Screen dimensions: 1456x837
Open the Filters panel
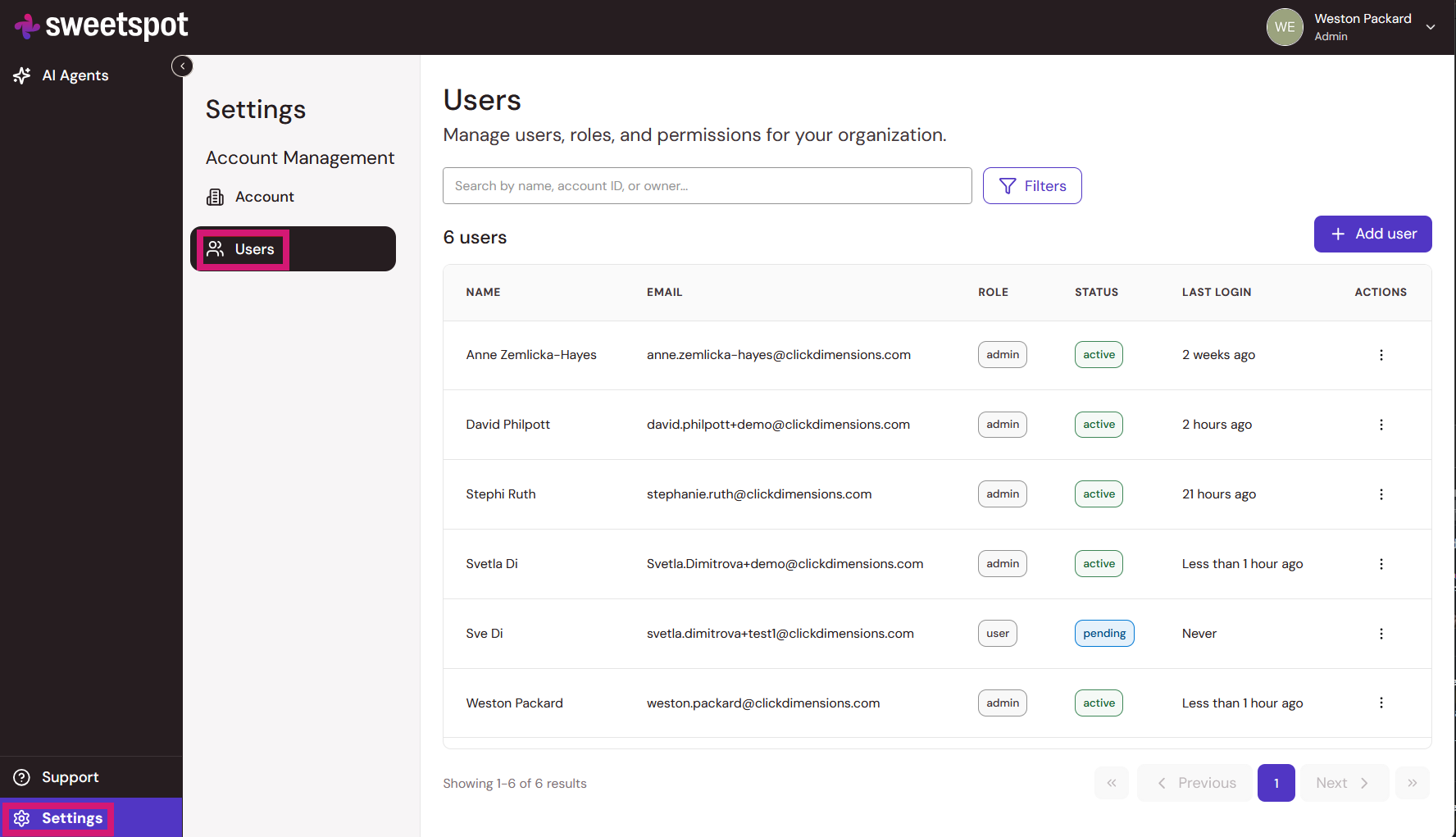click(x=1032, y=186)
